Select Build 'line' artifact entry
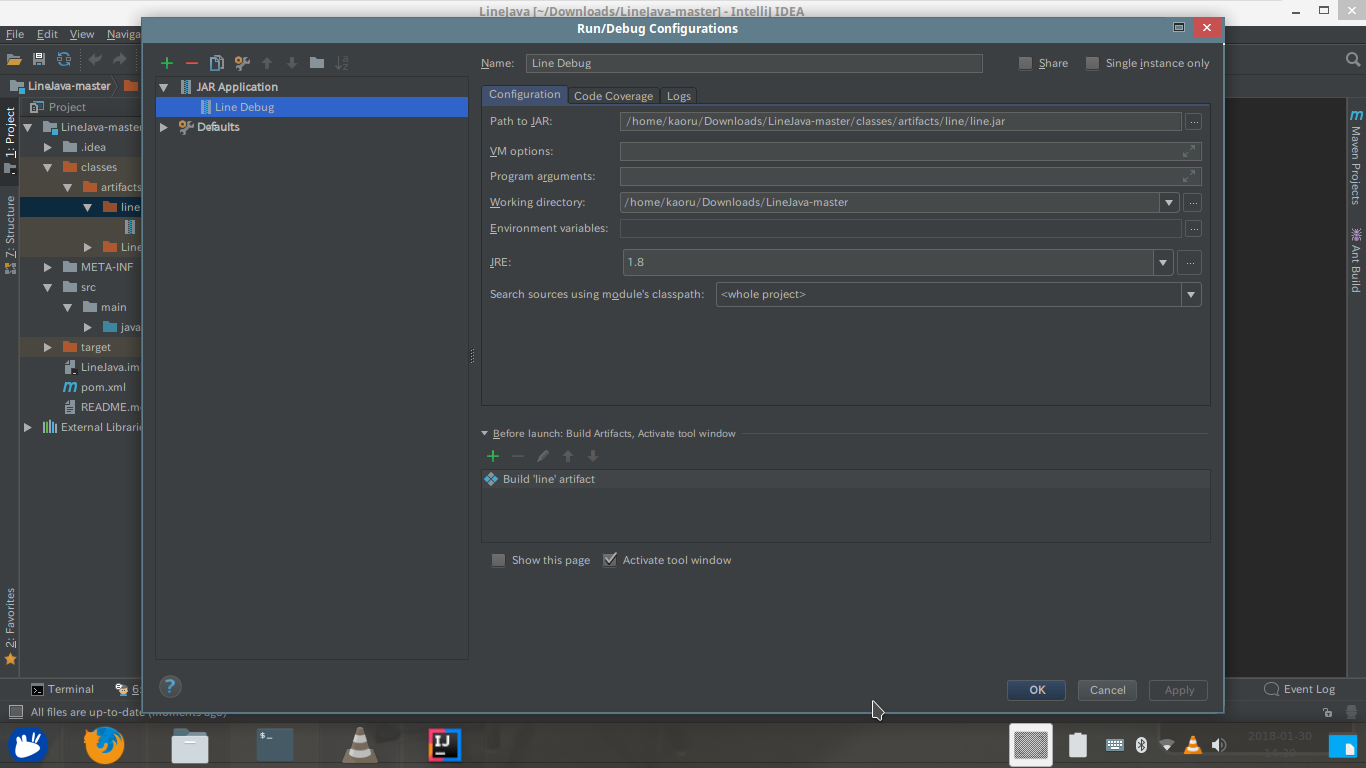1366x768 pixels. 845,479
